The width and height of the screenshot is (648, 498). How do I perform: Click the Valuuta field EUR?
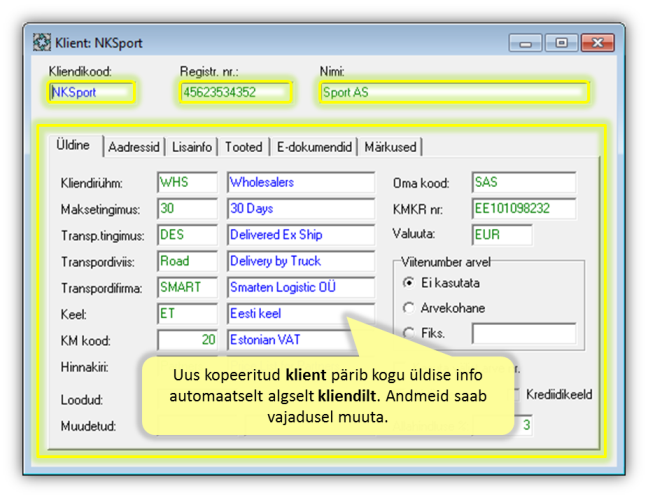pos(502,235)
